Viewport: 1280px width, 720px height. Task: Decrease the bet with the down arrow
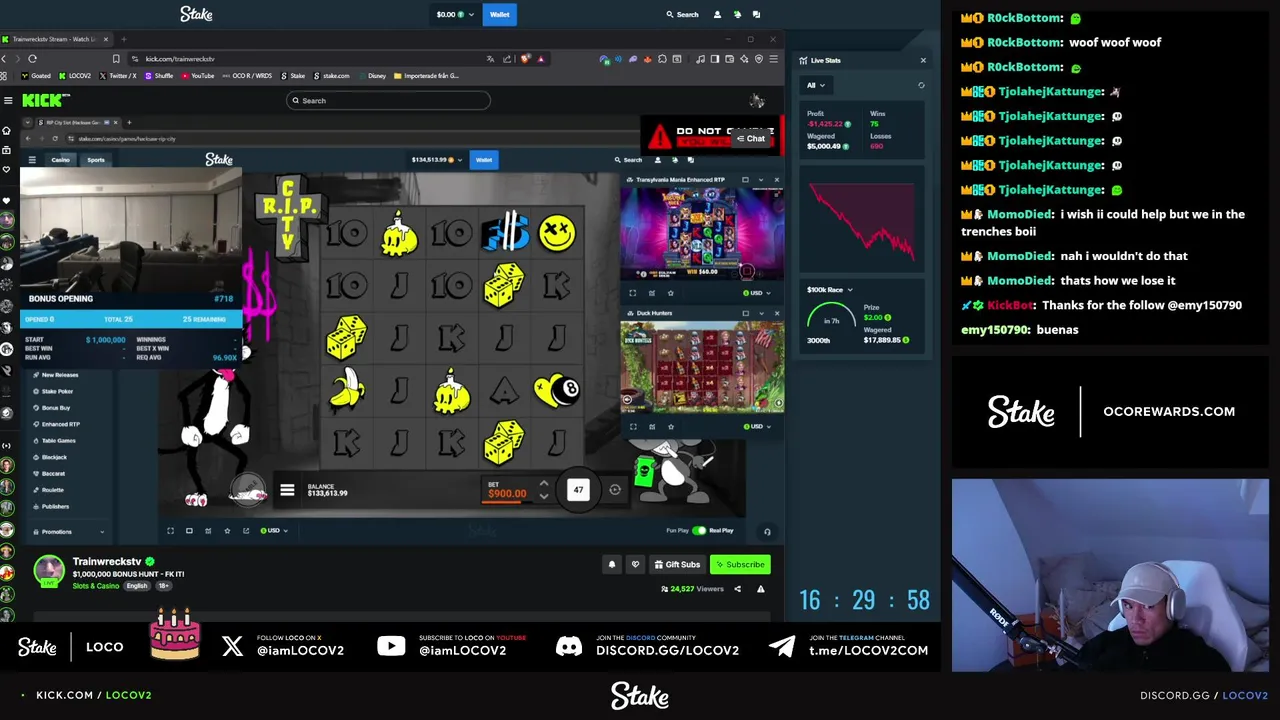pyautogui.click(x=544, y=496)
